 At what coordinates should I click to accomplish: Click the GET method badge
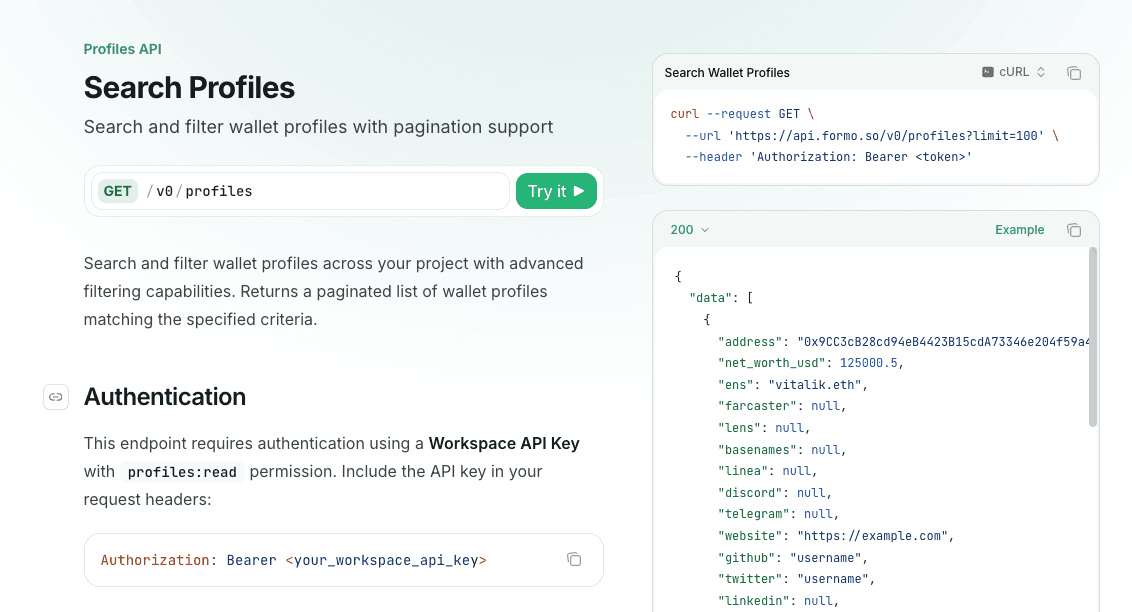click(x=118, y=191)
